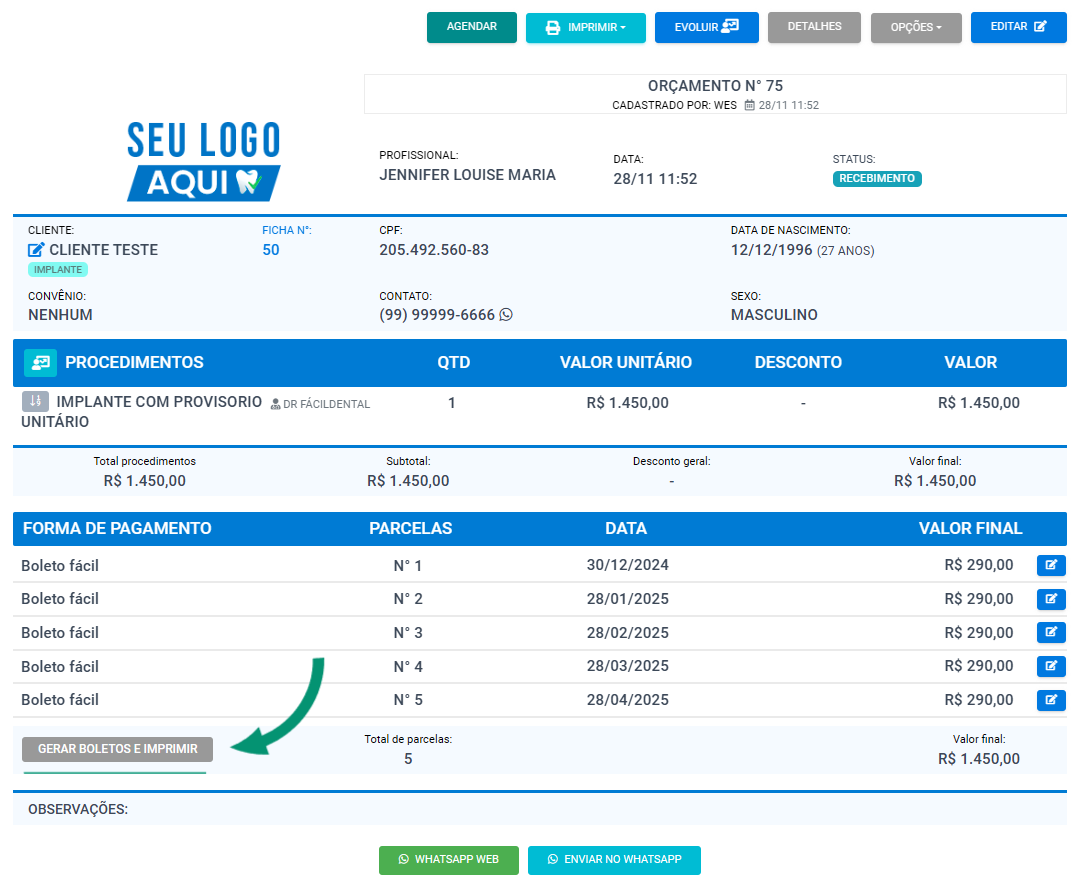Viewport: 1078px width, 888px height.
Task: Open the IMPRIMIR dropdown menu
Action: point(585,27)
